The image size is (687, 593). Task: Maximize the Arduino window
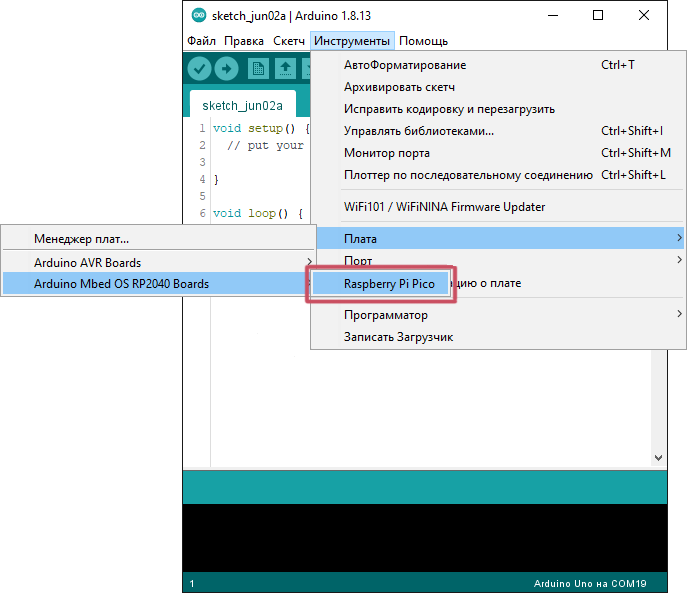tap(598, 15)
